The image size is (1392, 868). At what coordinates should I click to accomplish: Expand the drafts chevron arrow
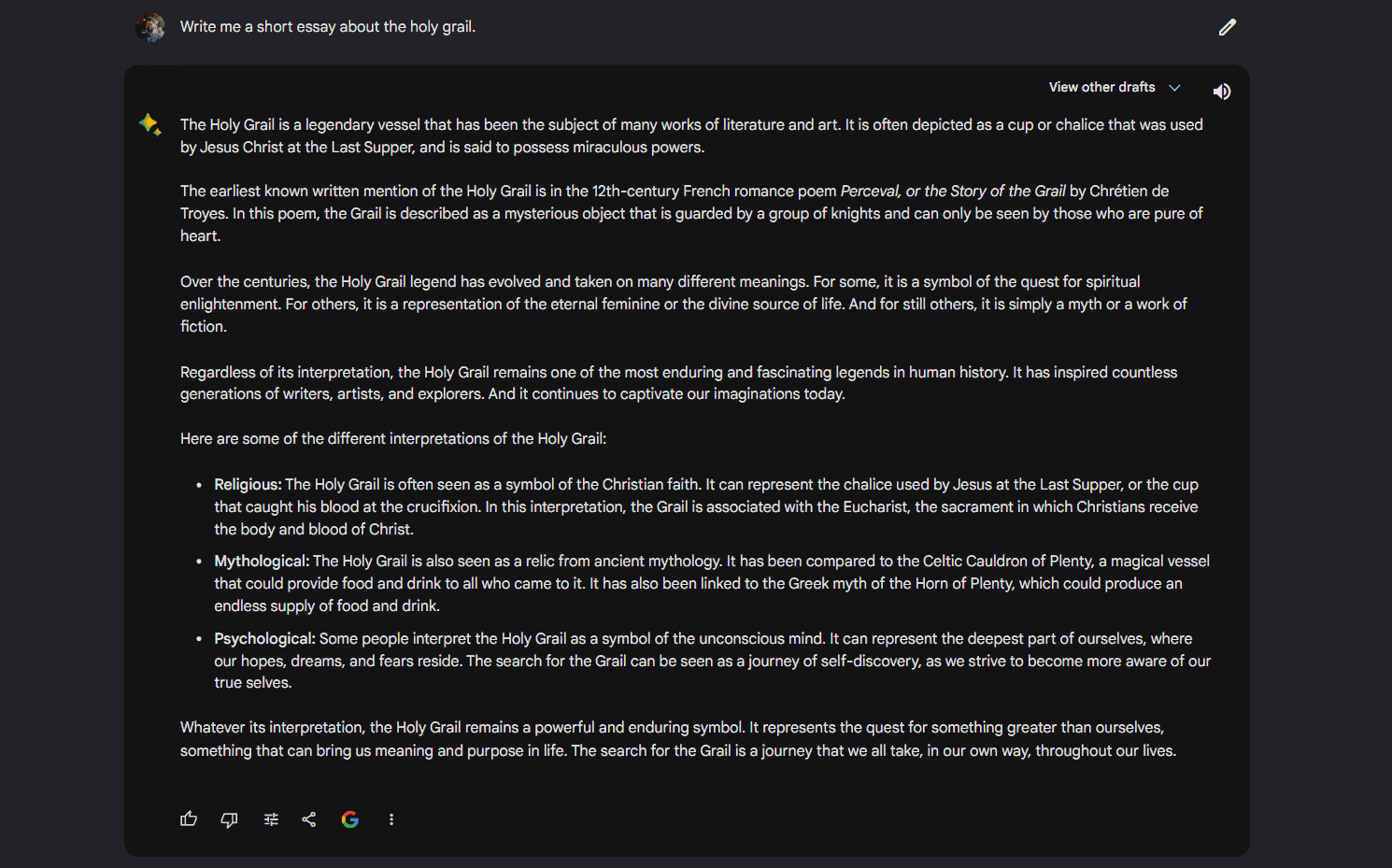[x=1175, y=88]
